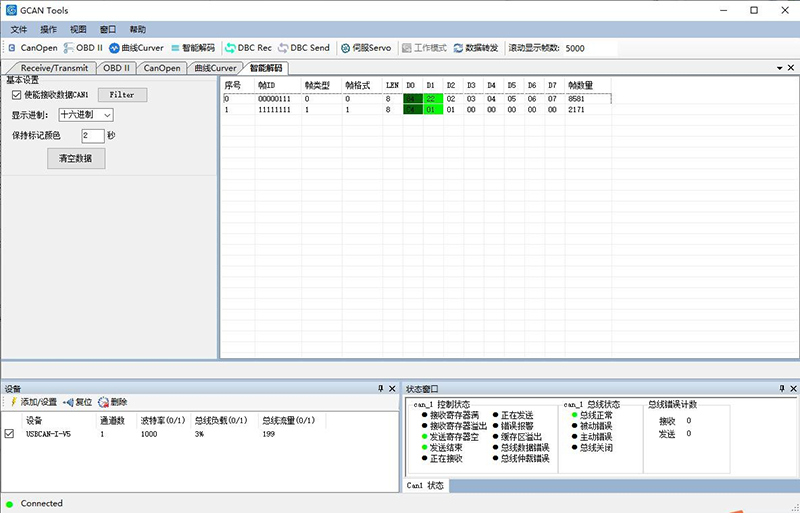
Task: Open the tab list dropdown arrow beside tabs
Action: [778, 68]
